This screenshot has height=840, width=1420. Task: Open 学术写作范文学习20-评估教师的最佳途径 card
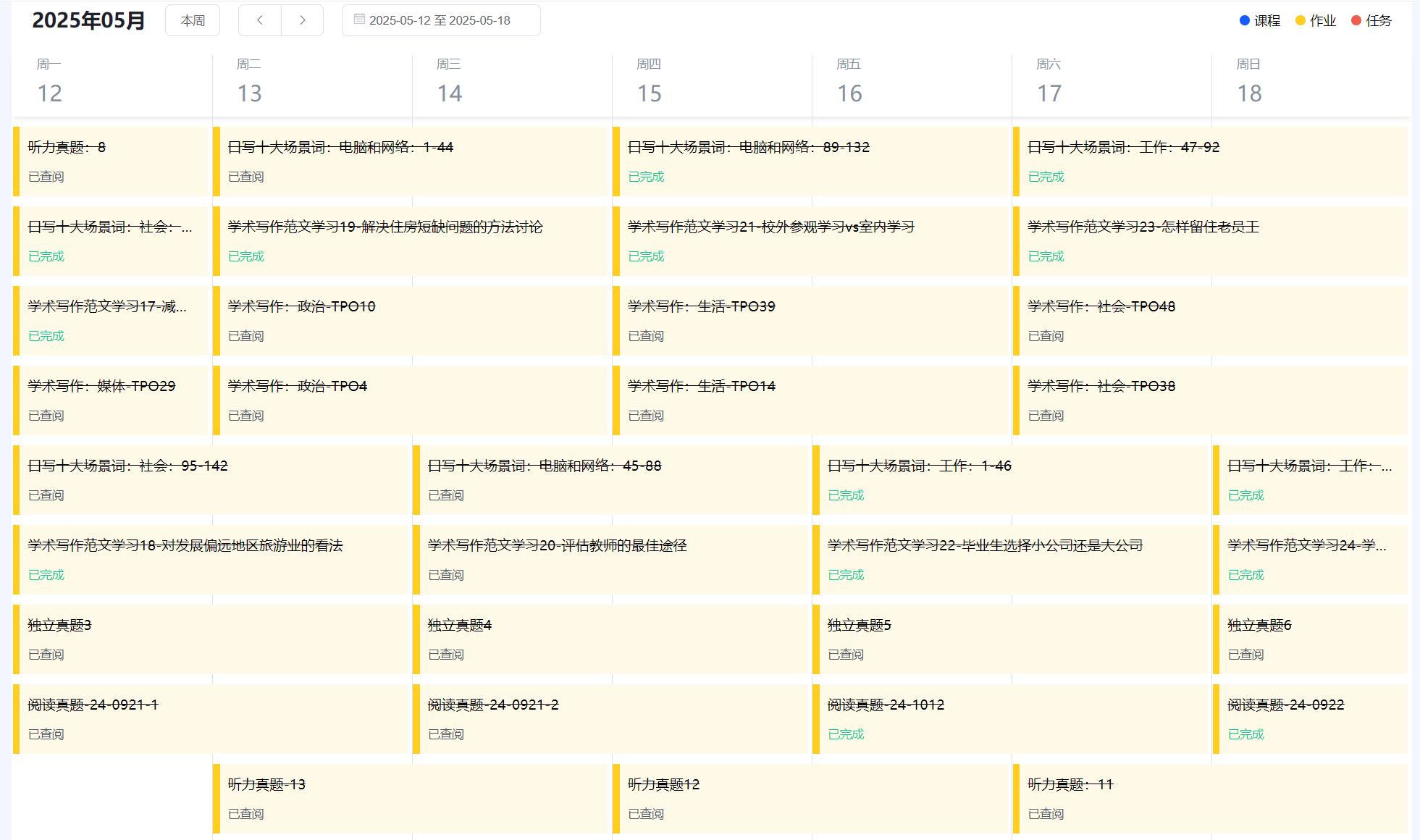556,546
